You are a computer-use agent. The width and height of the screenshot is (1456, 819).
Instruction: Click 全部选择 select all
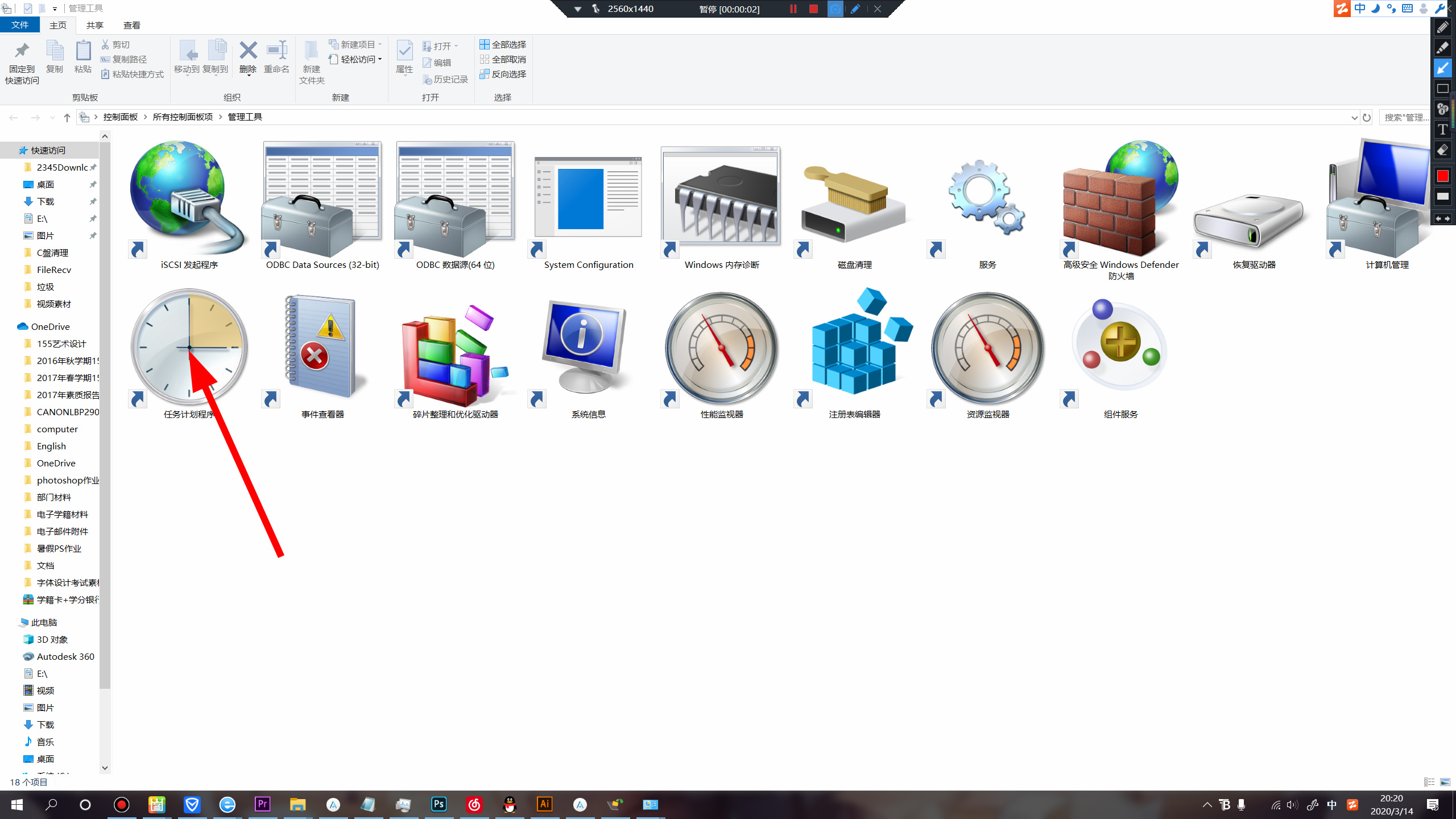tap(503, 44)
